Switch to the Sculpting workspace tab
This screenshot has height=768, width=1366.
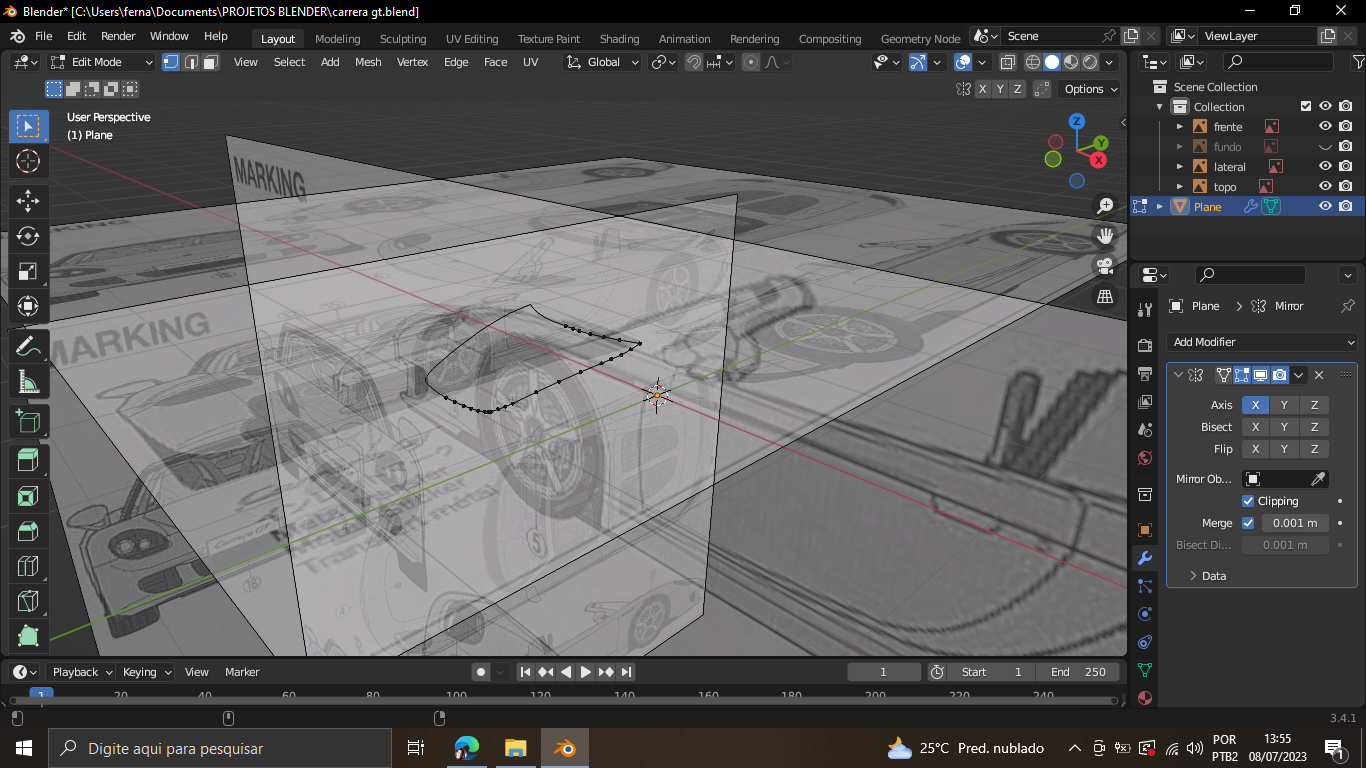pos(403,39)
